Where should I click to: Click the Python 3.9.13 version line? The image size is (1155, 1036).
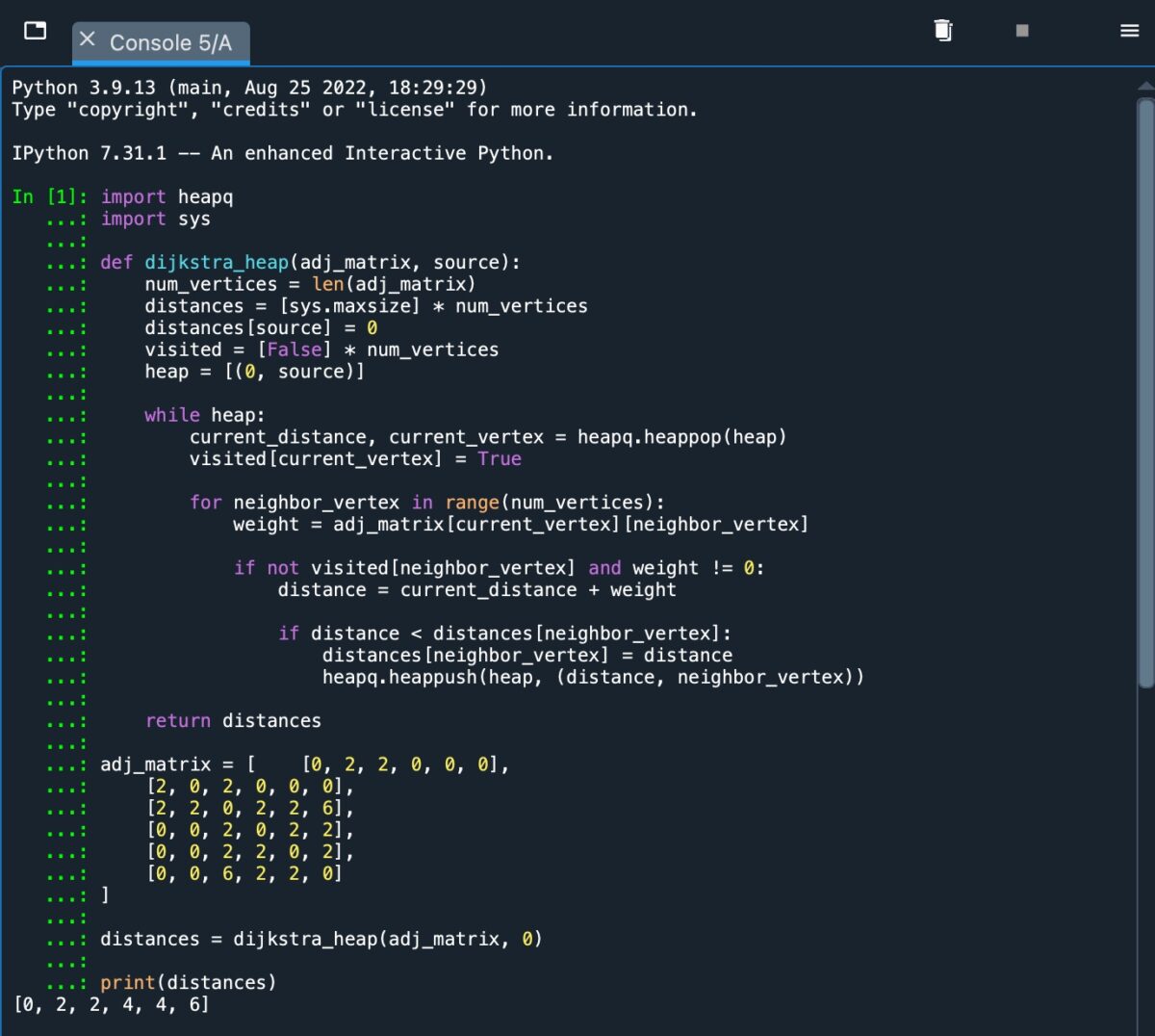pyautogui.click(x=249, y=89)
